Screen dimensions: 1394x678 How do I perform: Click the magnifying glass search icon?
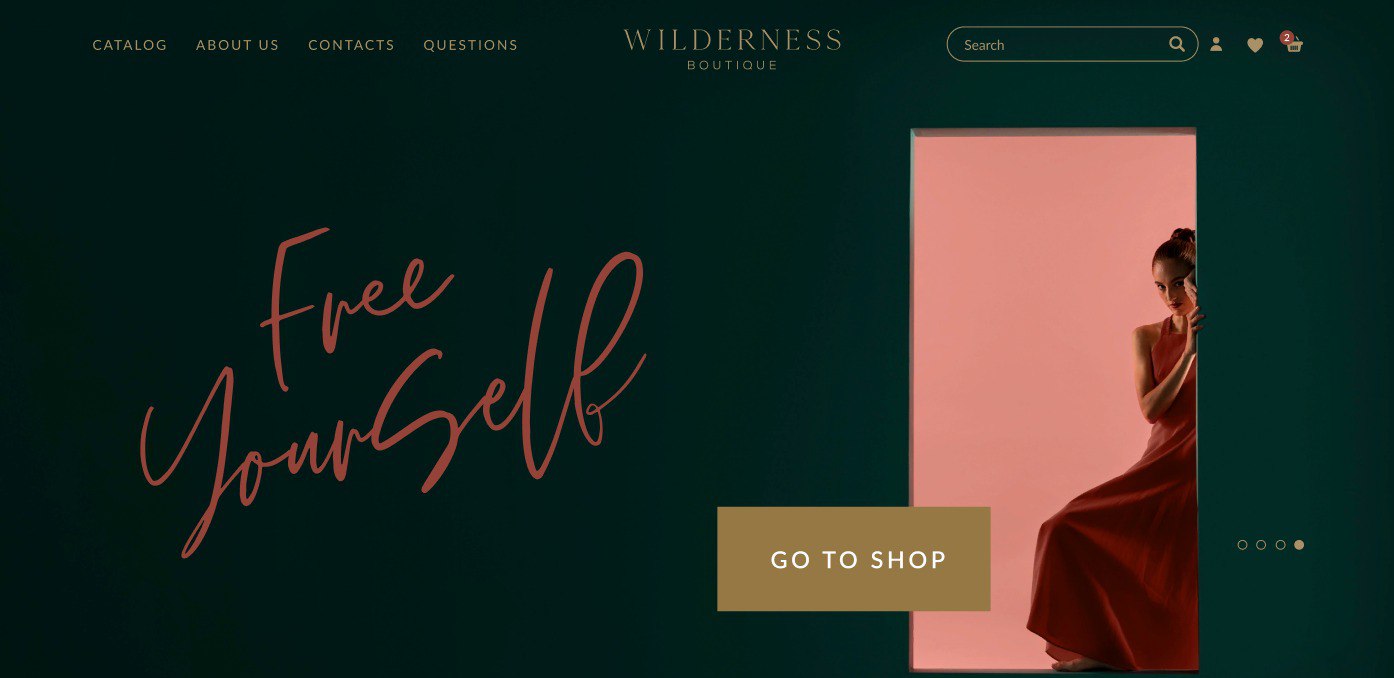(x=1177, y=44)
